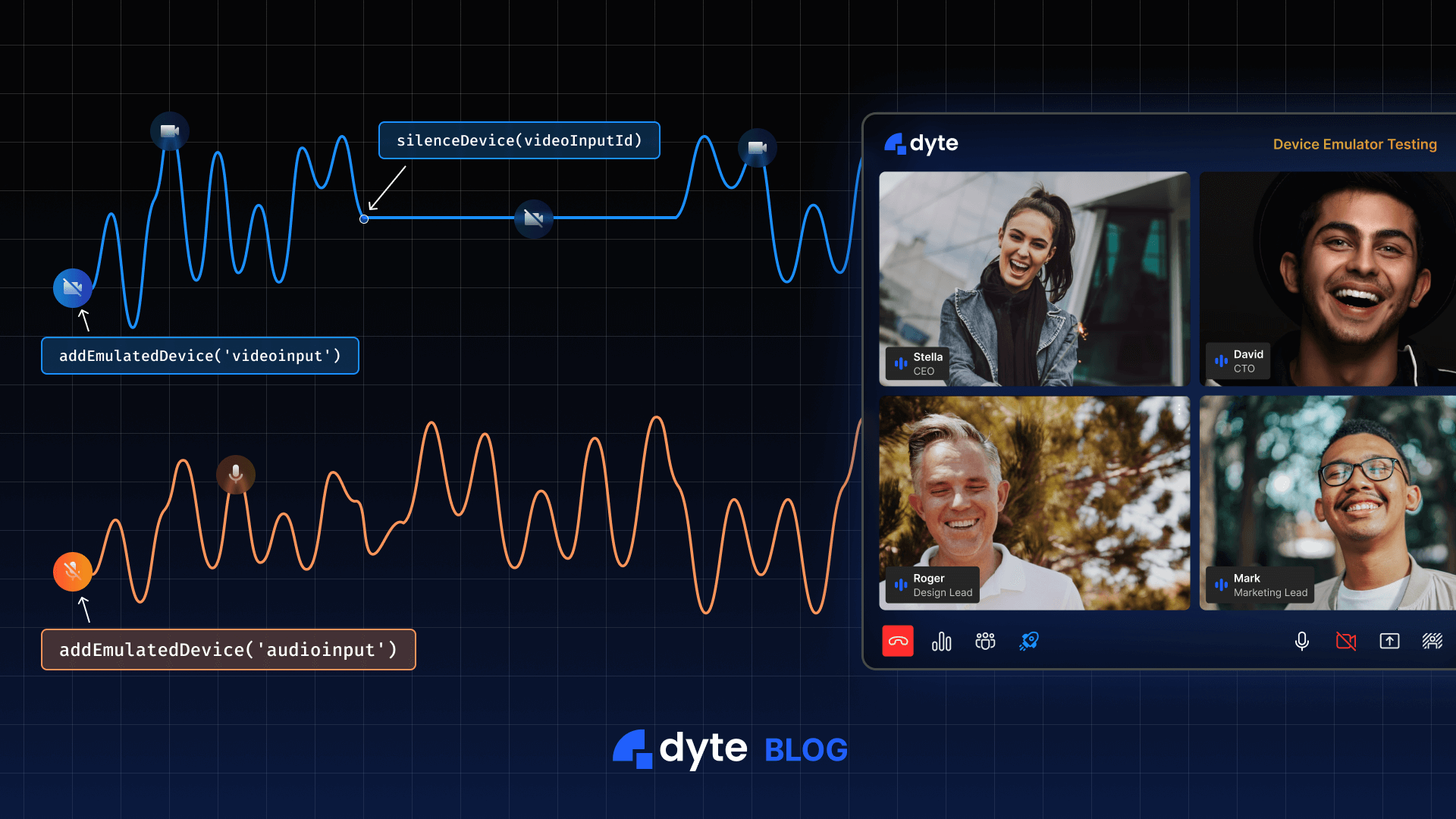Screen dimensions: 1456x819
Task: Click the disabled red camera icon
Action: click(1346, 641)
